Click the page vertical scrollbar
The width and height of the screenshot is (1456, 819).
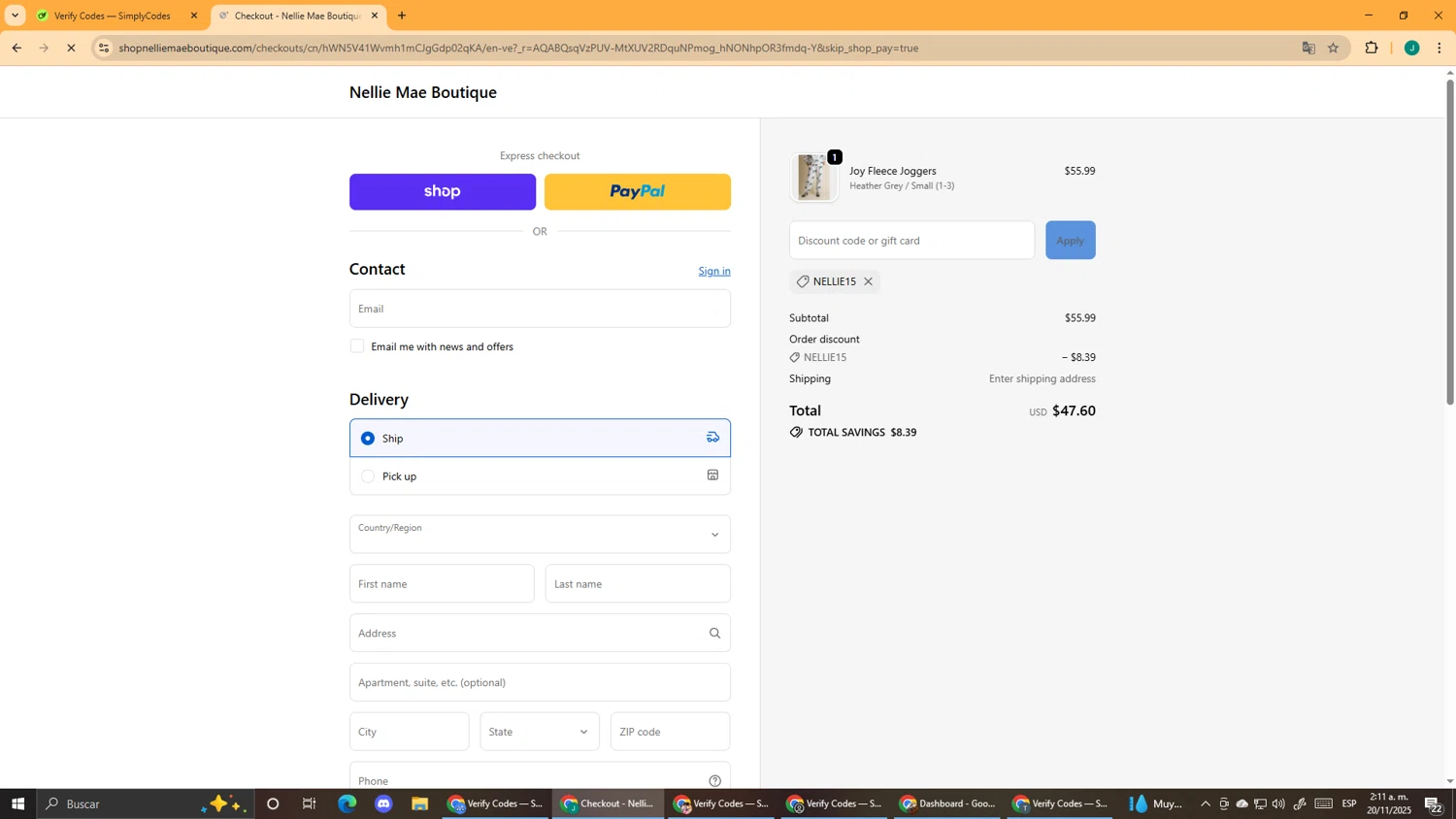click(x=1450, y=243)
